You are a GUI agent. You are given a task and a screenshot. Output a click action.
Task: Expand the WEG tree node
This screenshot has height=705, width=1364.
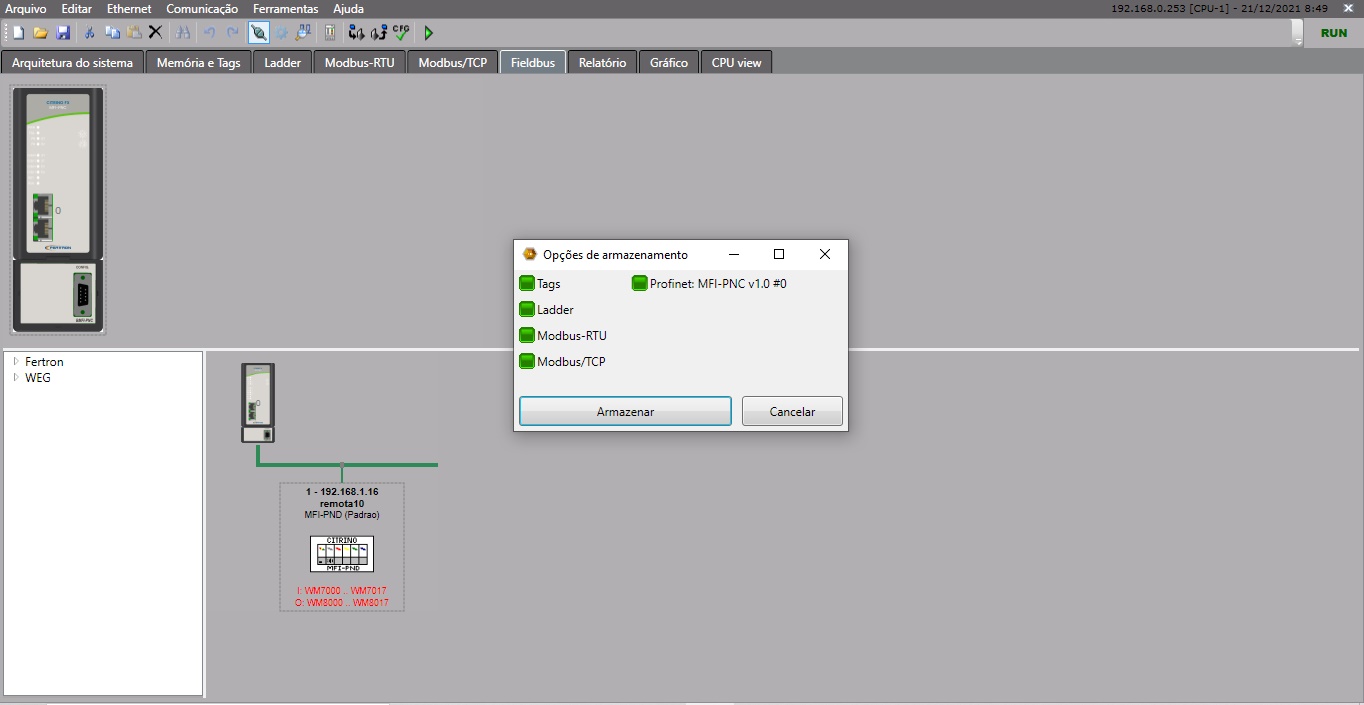[x=16, y=378]
